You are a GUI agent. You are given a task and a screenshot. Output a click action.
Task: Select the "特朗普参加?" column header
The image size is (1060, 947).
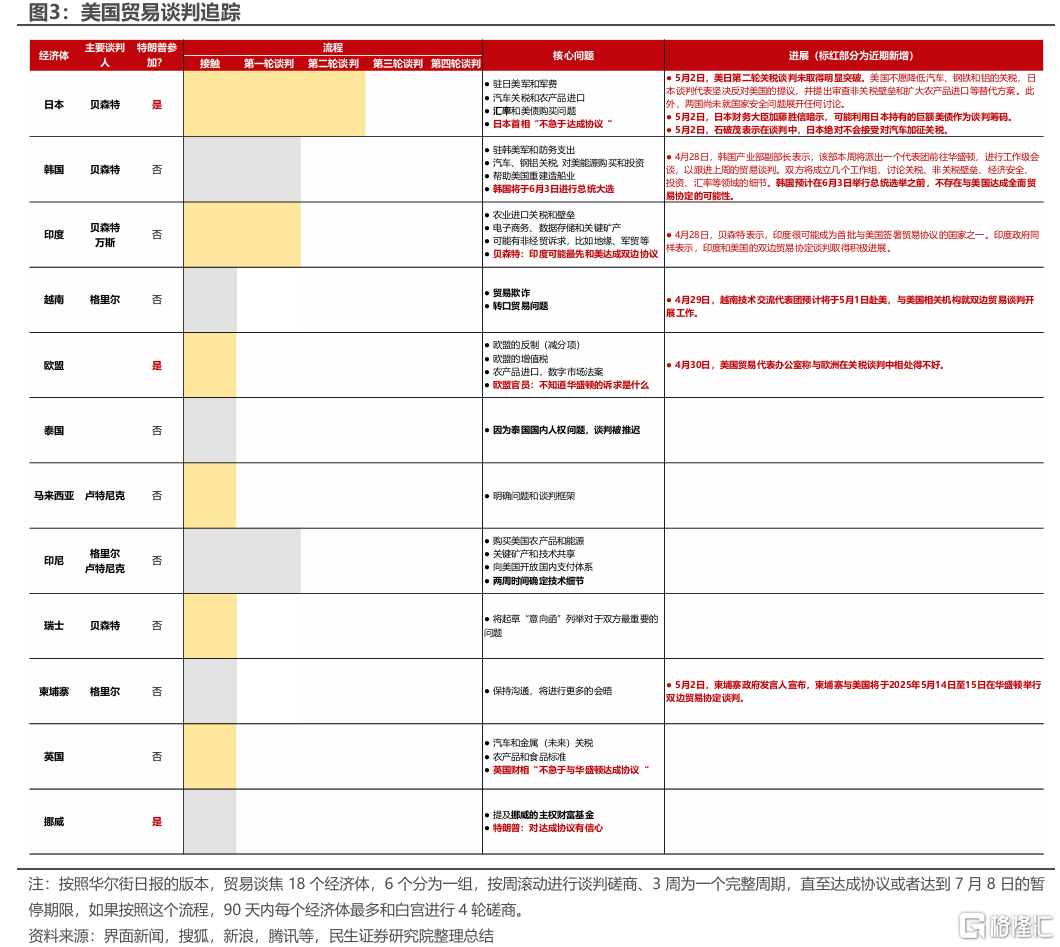coord(157,55)
